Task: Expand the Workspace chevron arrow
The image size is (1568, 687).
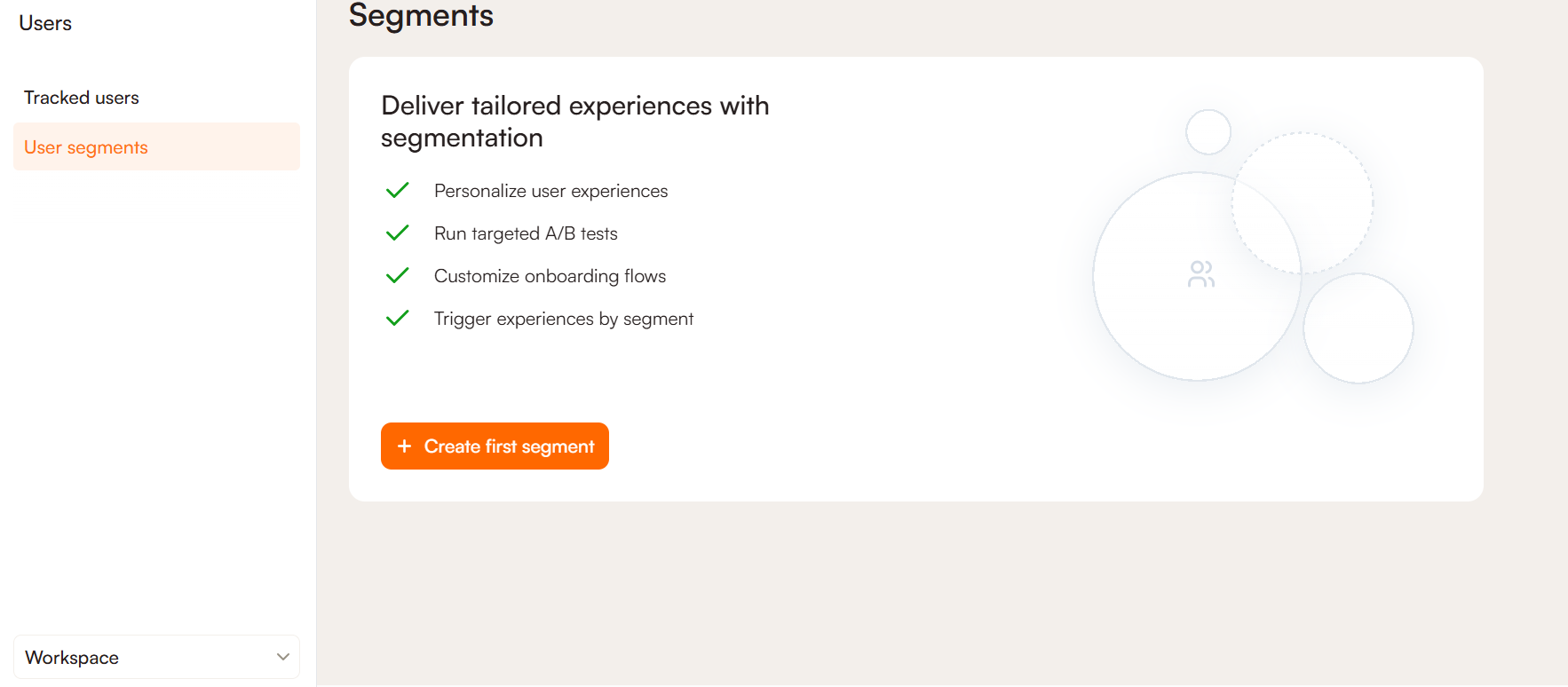Action: coord(283,658)
